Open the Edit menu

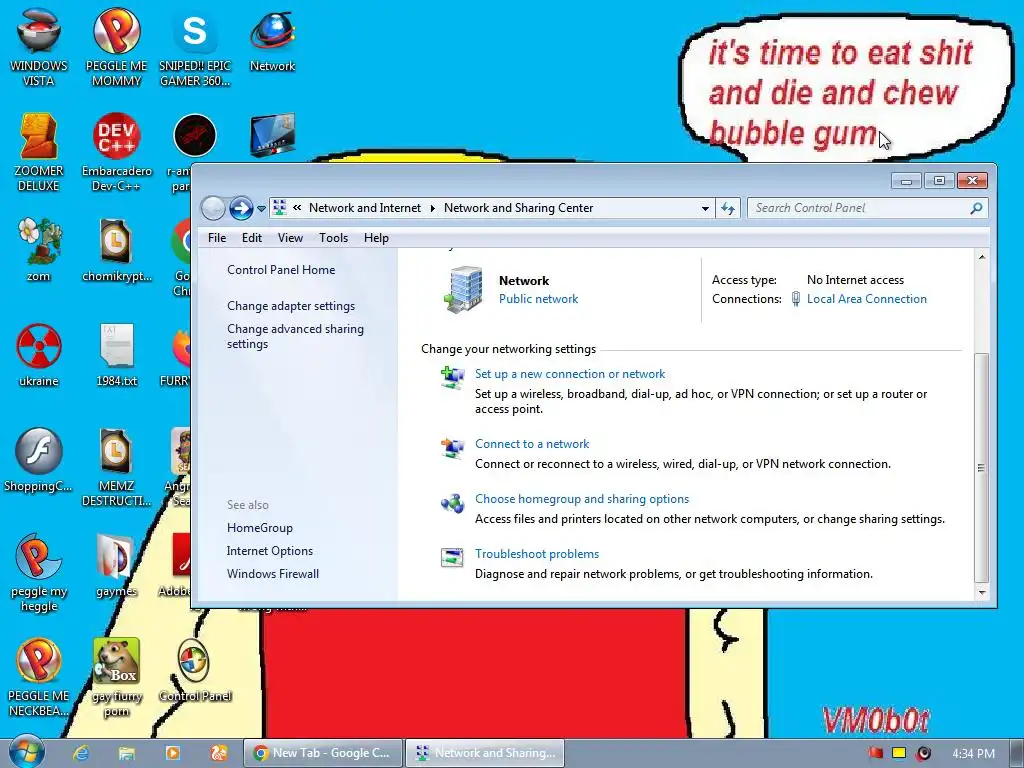click(x=251, y=238)
